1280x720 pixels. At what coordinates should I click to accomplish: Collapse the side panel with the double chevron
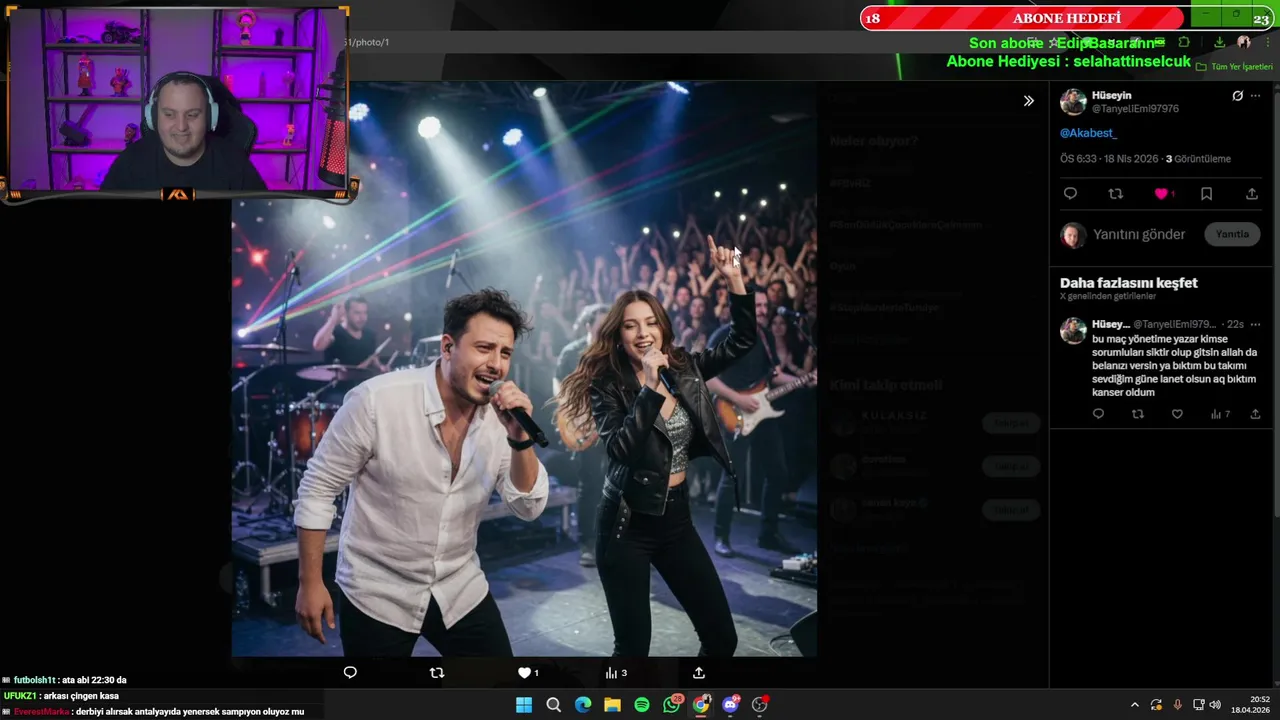[x=1028, y=101]
